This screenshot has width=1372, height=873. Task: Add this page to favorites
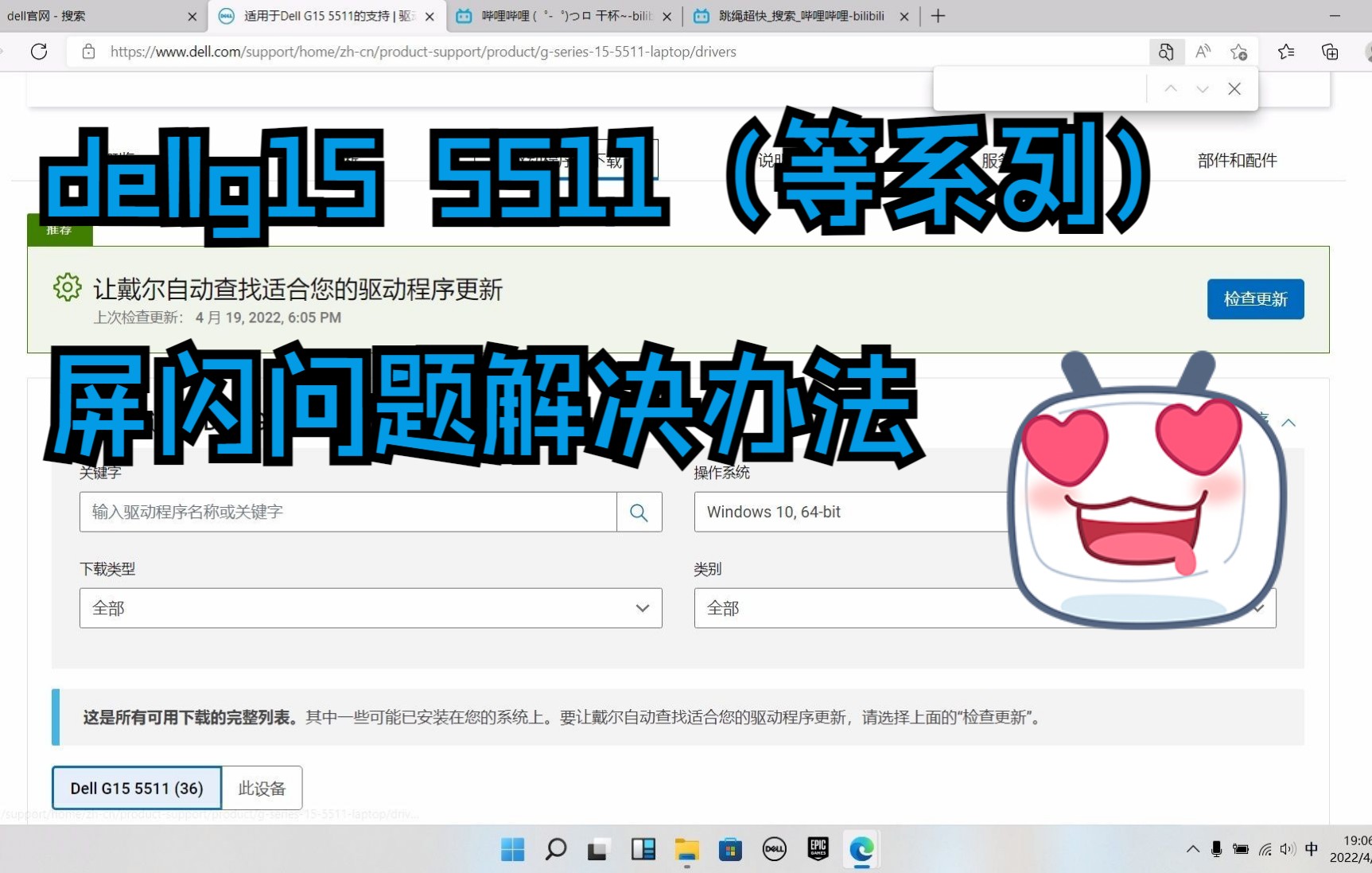tap(1238, 52)
